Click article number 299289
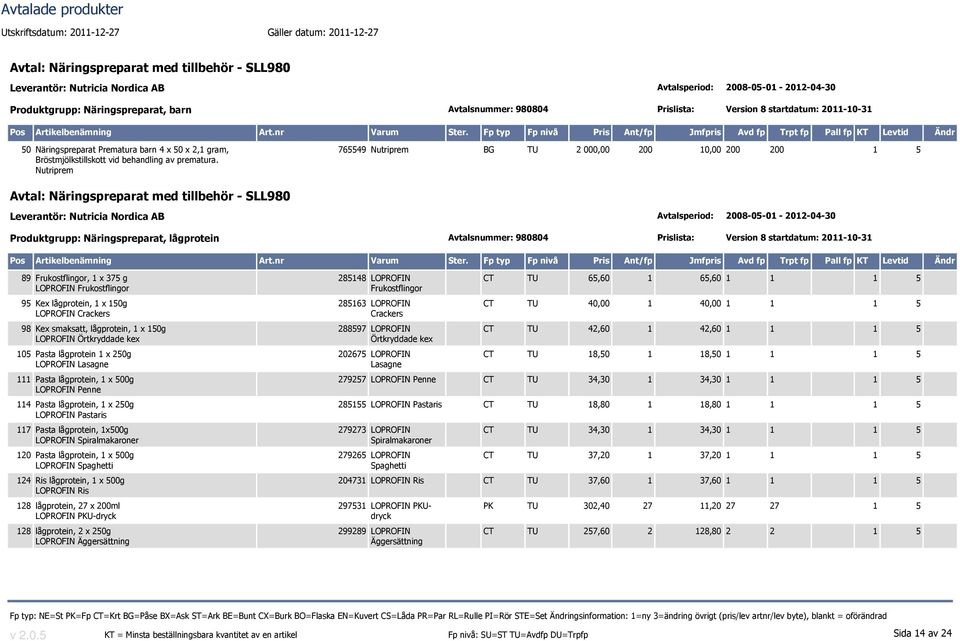 tap(352, 531)
